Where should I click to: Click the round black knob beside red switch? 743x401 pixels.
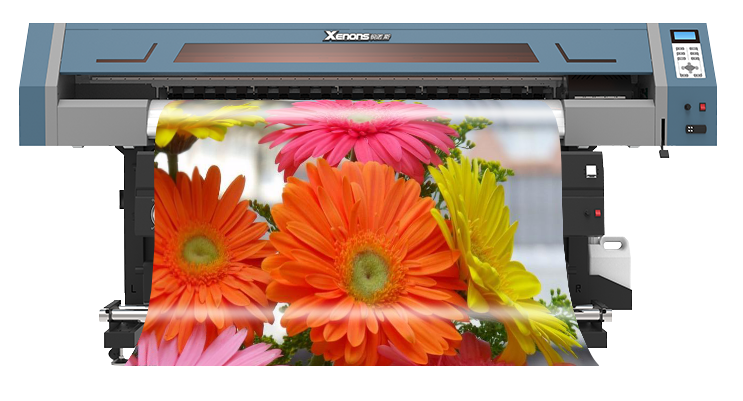click(687, 107)
